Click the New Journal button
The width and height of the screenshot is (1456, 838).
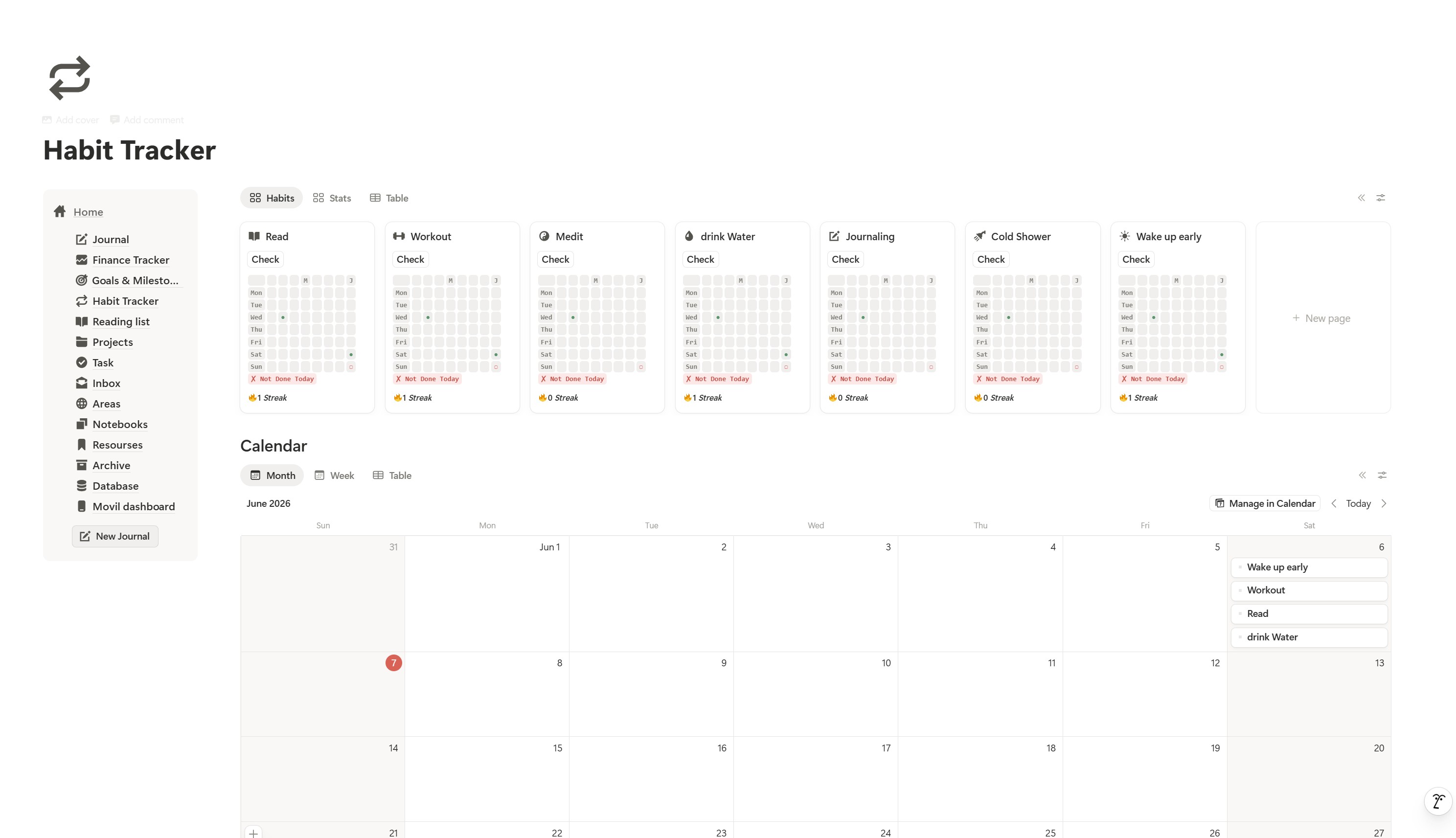pos(115,537)
